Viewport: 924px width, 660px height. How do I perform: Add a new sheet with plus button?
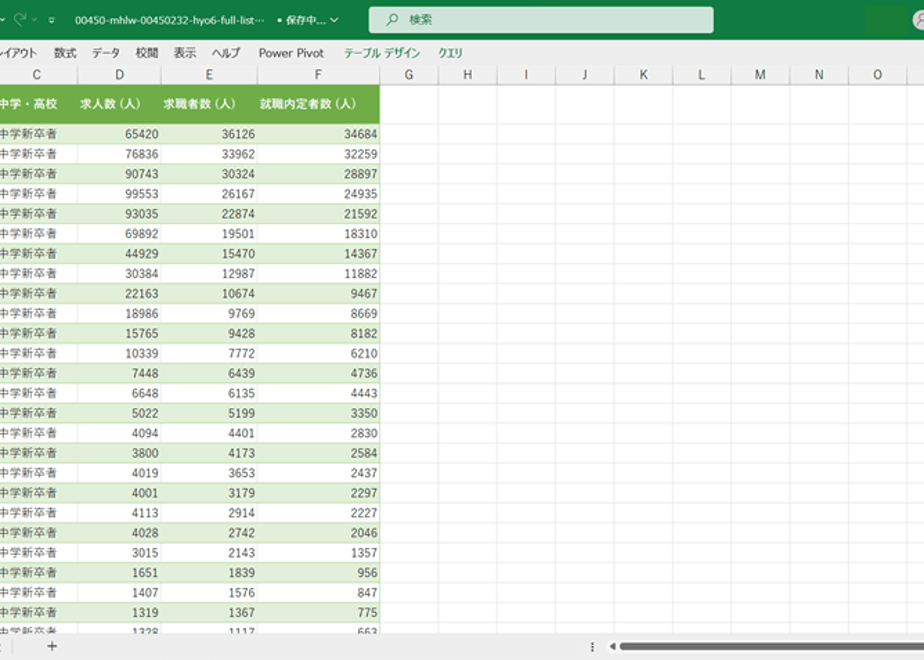click(x=52, y=646)
